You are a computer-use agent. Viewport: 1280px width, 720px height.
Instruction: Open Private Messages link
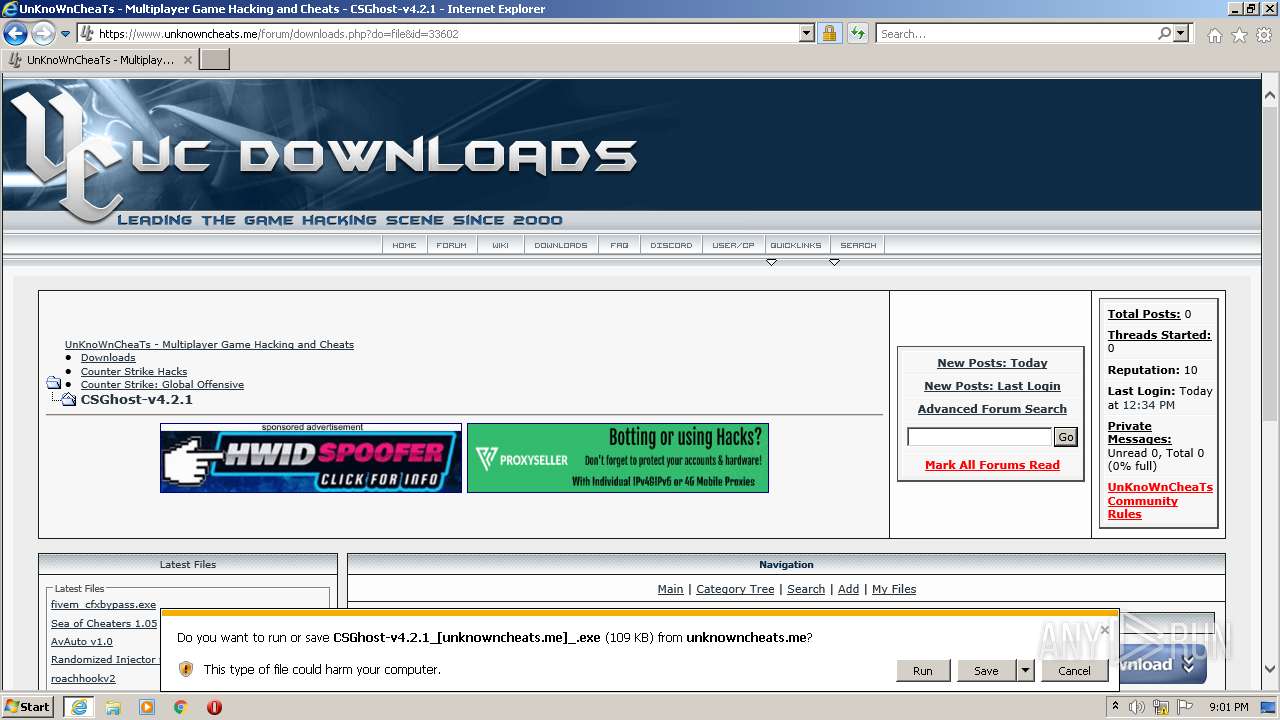point(1139,432)
